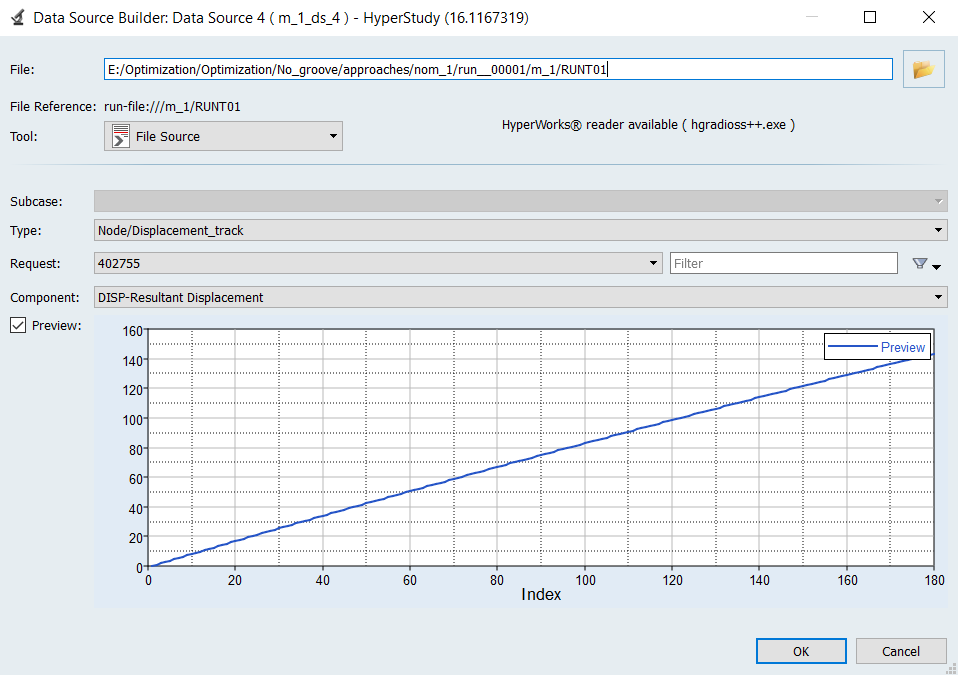958x675 pixels.
Task: Click the Cancel button
Action: [x=901, y=651]
